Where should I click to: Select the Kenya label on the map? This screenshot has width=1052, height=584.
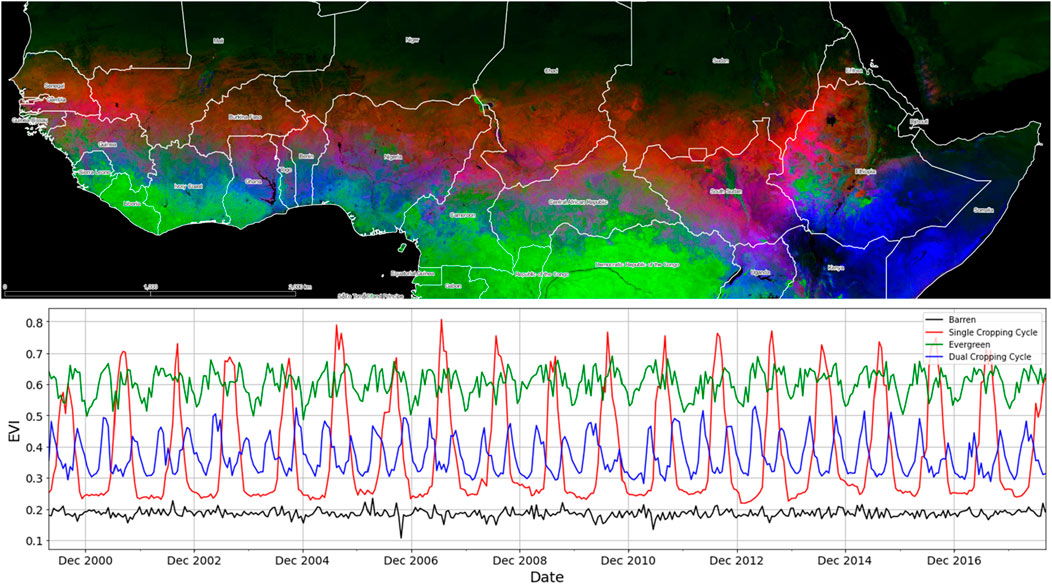(x=835, y=268)
